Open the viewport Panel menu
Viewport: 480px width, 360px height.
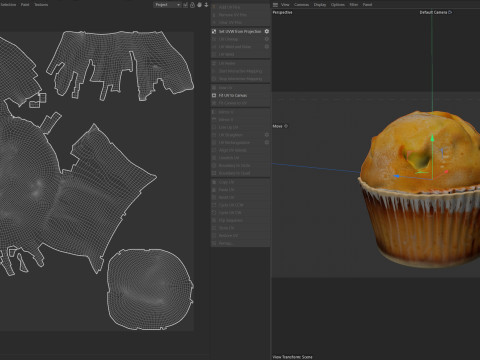click(x=367, y=5)
